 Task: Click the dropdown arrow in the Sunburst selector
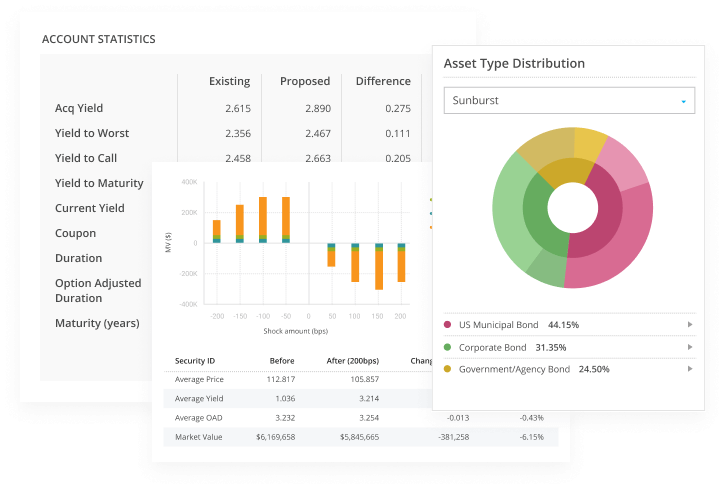click(x=684, y=102)
